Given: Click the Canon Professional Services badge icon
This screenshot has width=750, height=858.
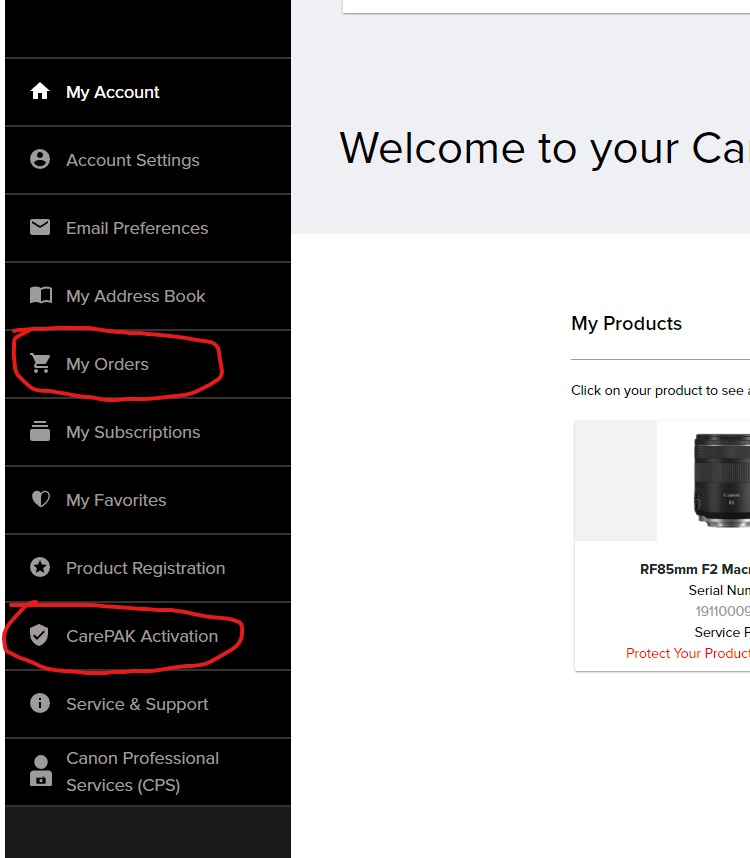Looking at the screenshot, I should (x=40, y=771).
